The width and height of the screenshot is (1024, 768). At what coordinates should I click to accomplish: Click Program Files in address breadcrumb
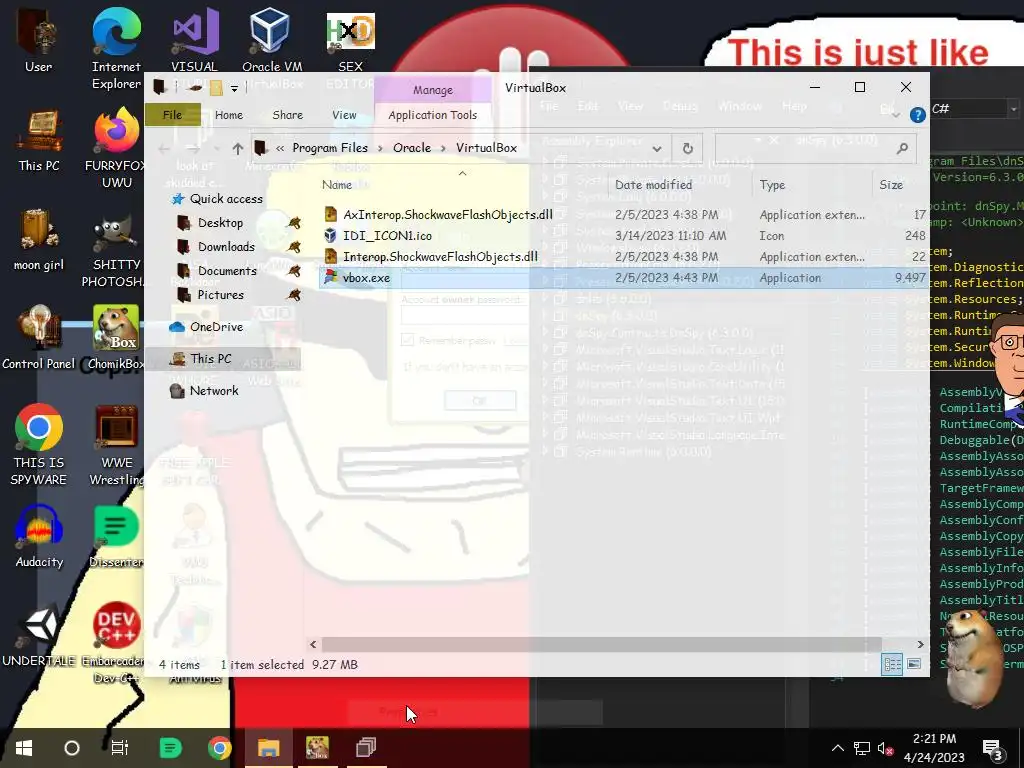click(x=330, y=148)
